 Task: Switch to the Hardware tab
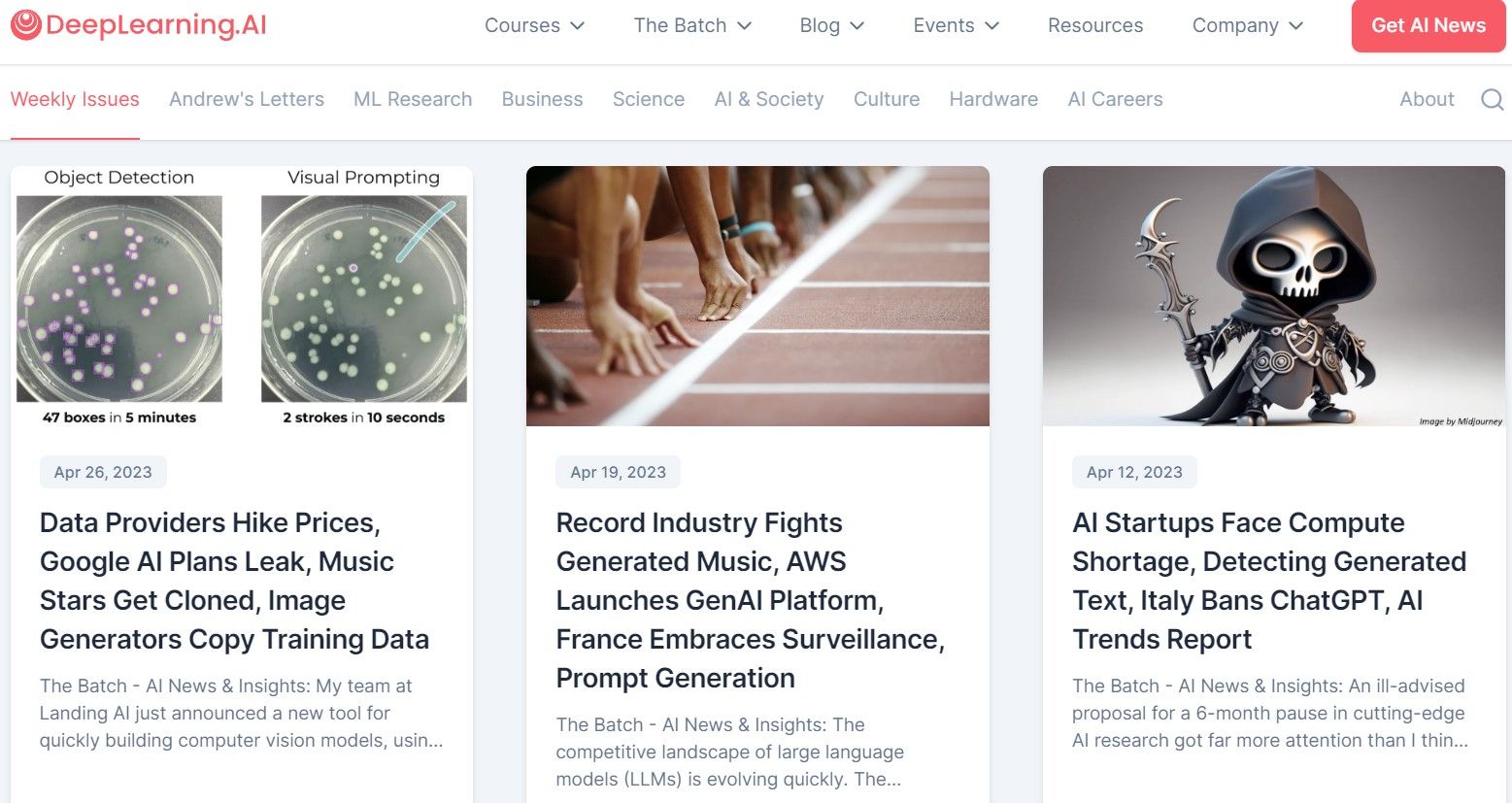[x=993, y=99]
